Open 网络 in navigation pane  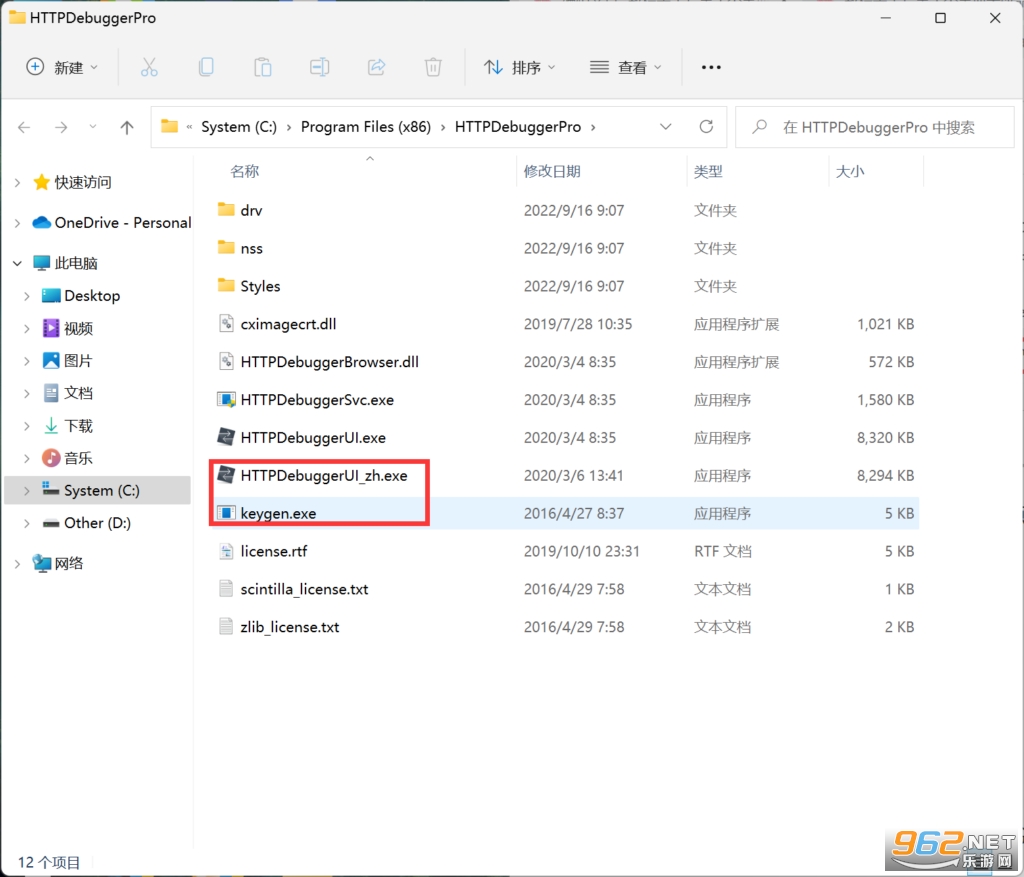(x=69, y=564)
